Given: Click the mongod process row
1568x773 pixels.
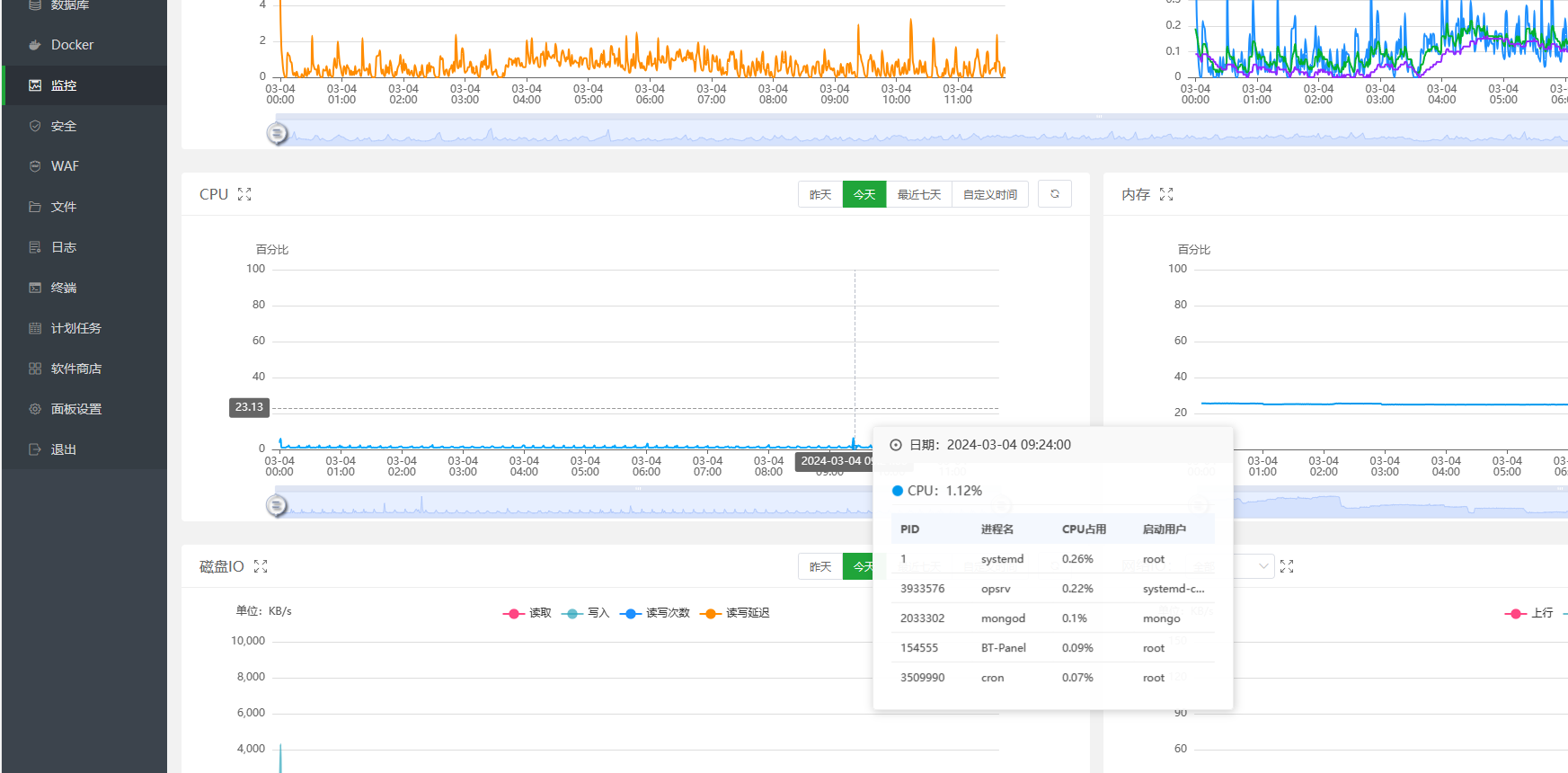Looking at the screenshot, I should pyautogui.click(x=1053, y=618).
